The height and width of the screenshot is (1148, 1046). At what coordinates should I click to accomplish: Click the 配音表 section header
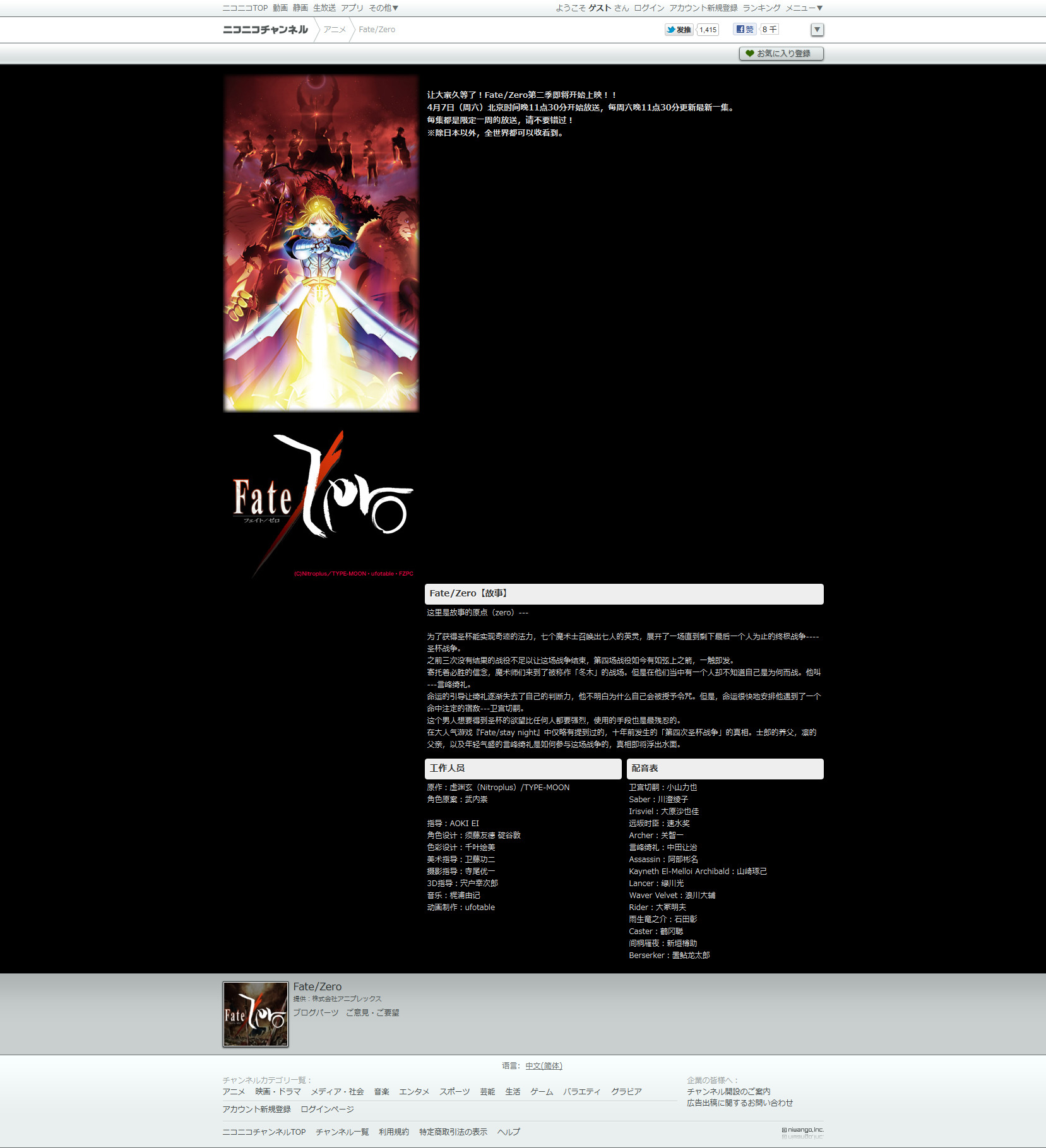725,769
